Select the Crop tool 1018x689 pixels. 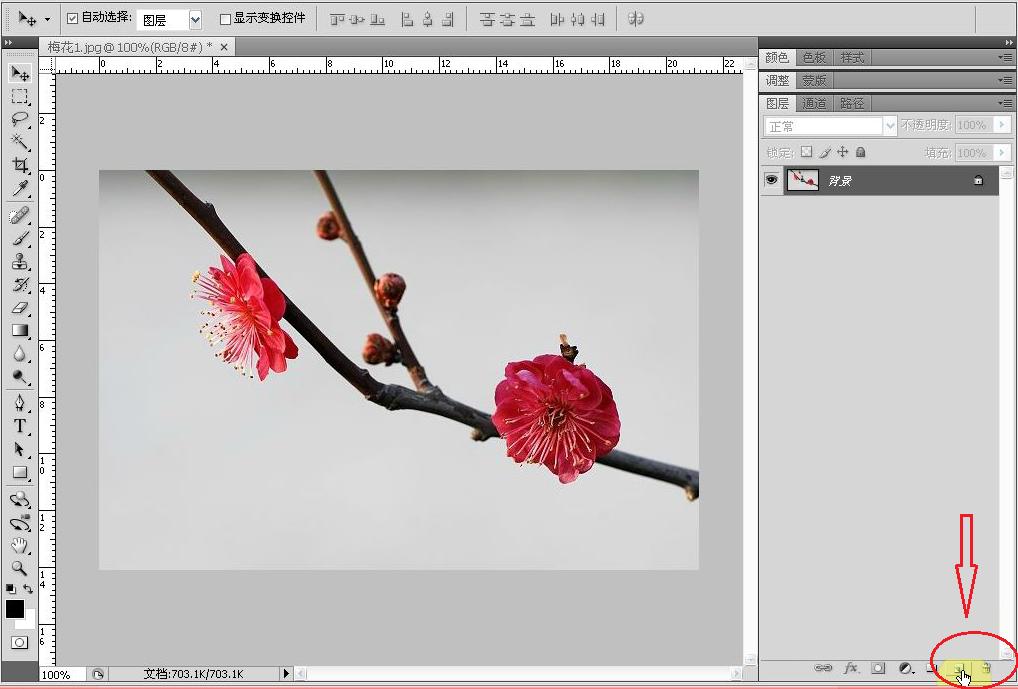pyautogui.click(x=19, y=165)
